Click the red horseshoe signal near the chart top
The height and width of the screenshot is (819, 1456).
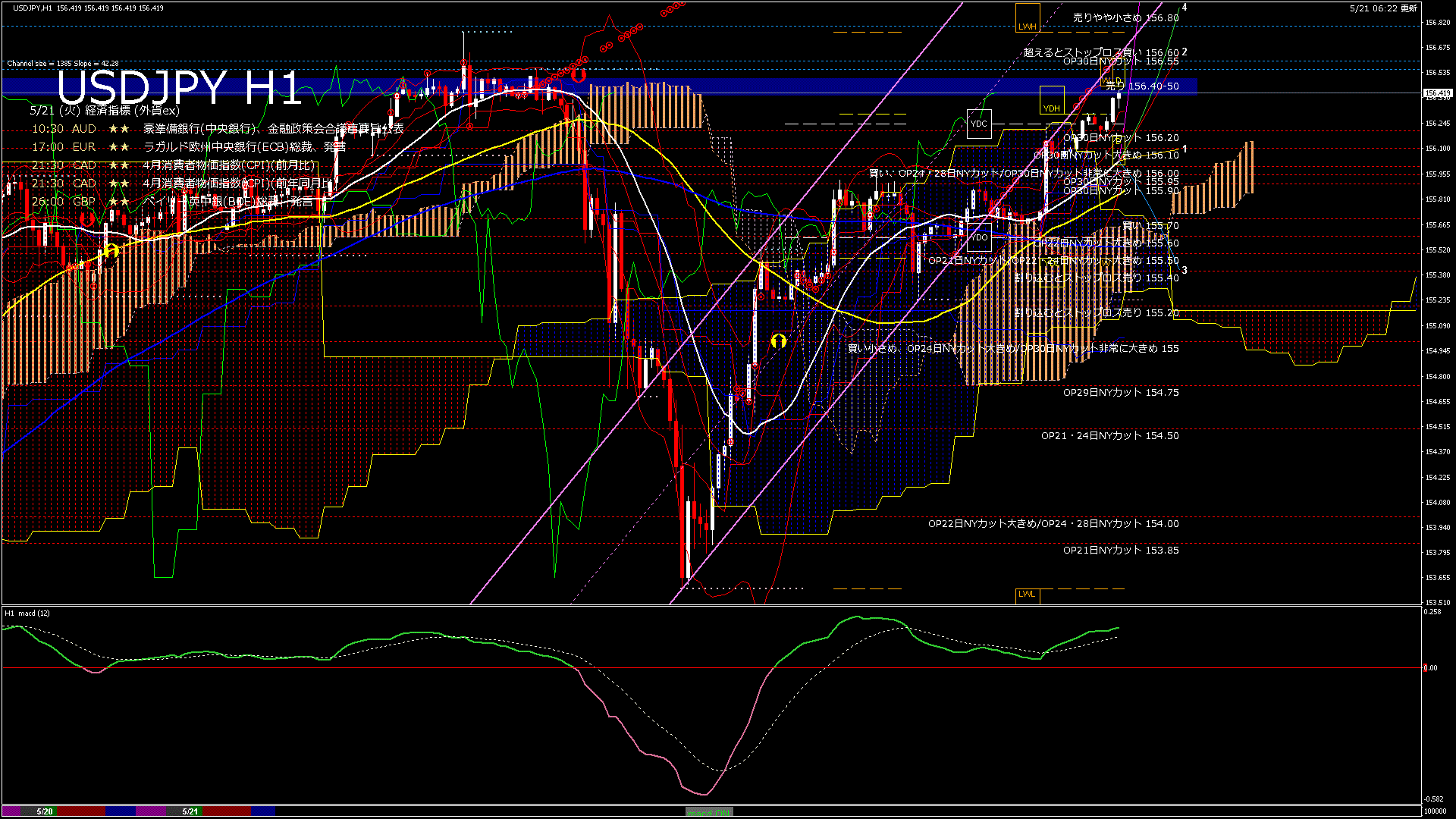(579, 74)
